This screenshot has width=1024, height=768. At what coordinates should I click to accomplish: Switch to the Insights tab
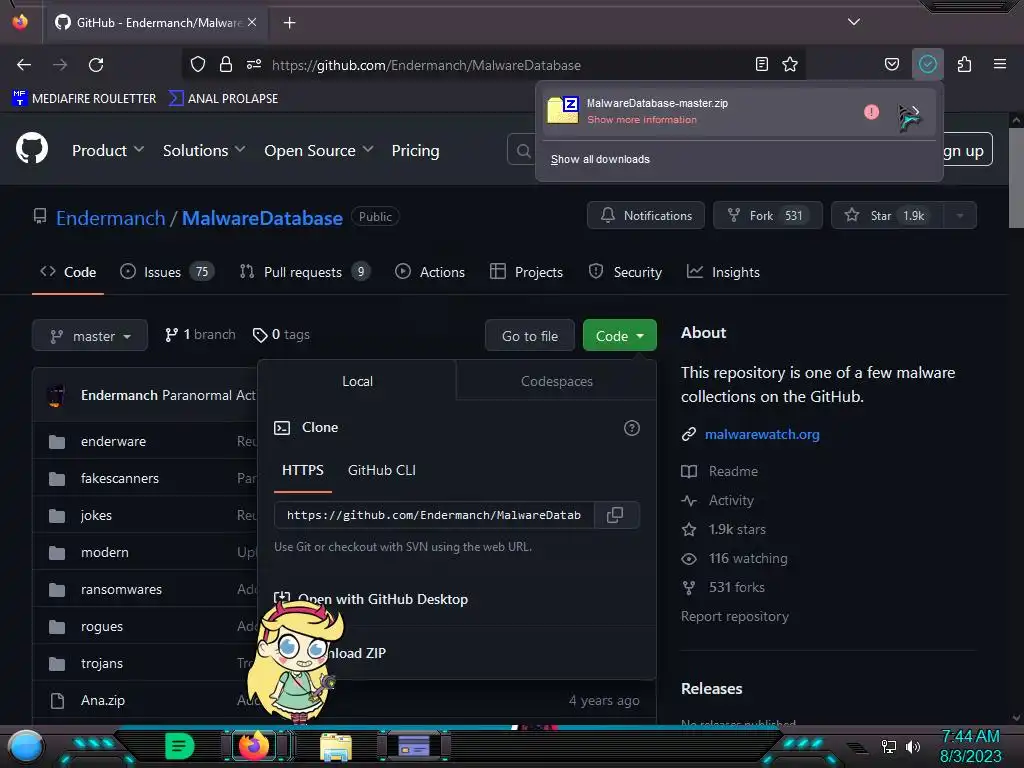723,272
